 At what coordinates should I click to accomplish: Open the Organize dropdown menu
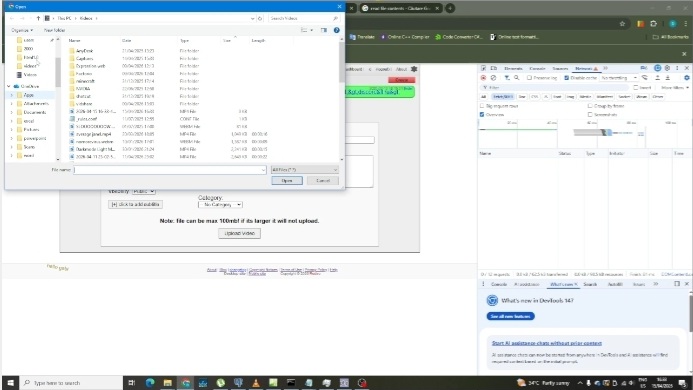tap(22, 30)
